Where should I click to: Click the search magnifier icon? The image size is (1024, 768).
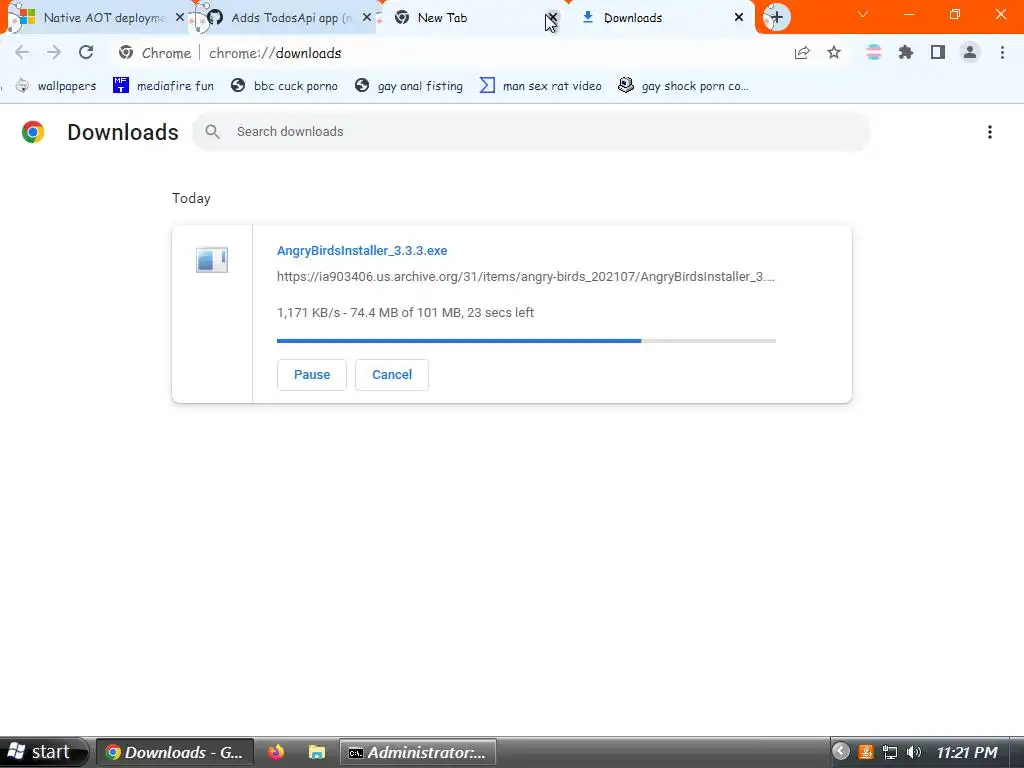(212, 132)
